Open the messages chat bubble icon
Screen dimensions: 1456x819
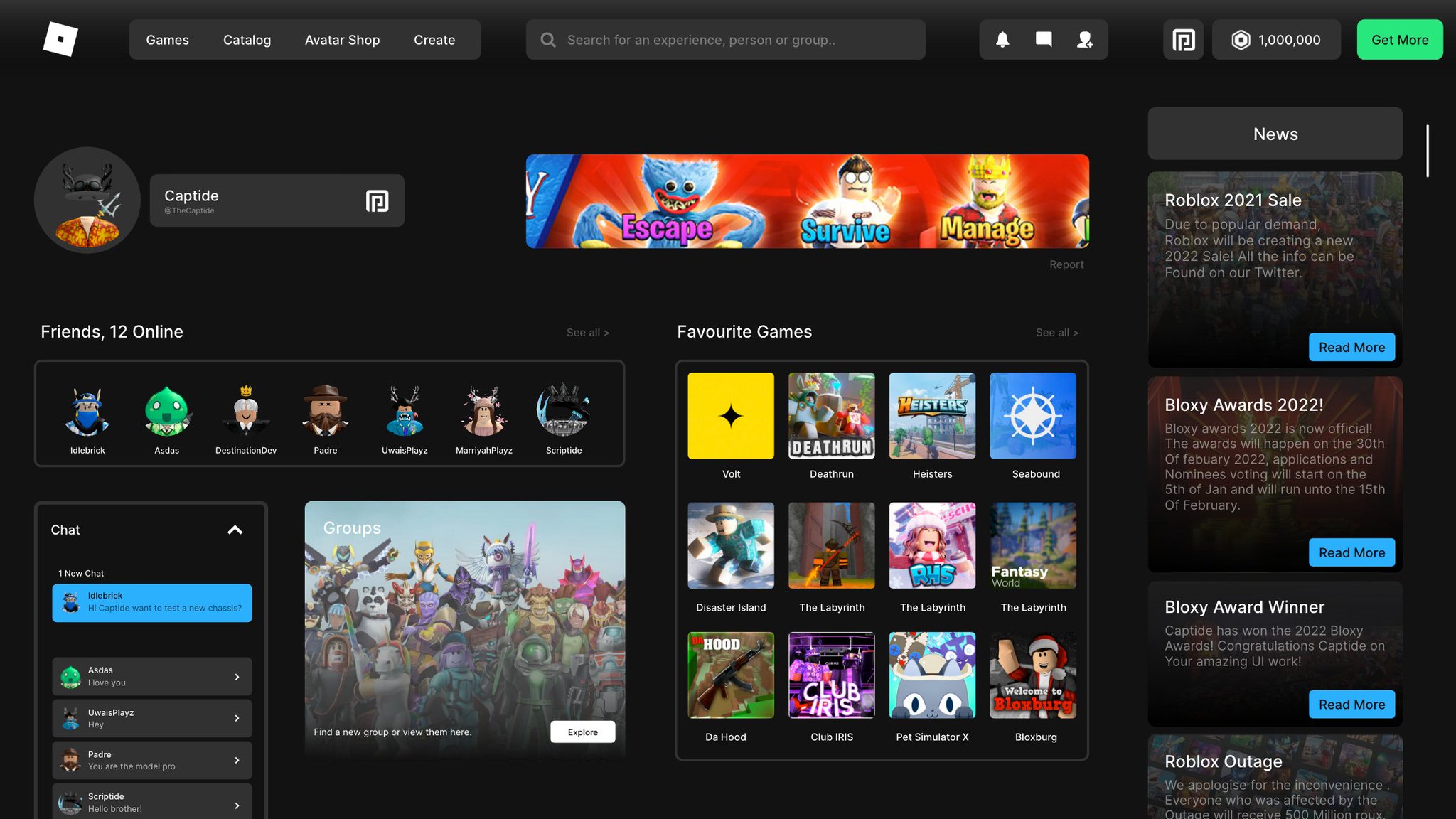(x=1044, y=40)
